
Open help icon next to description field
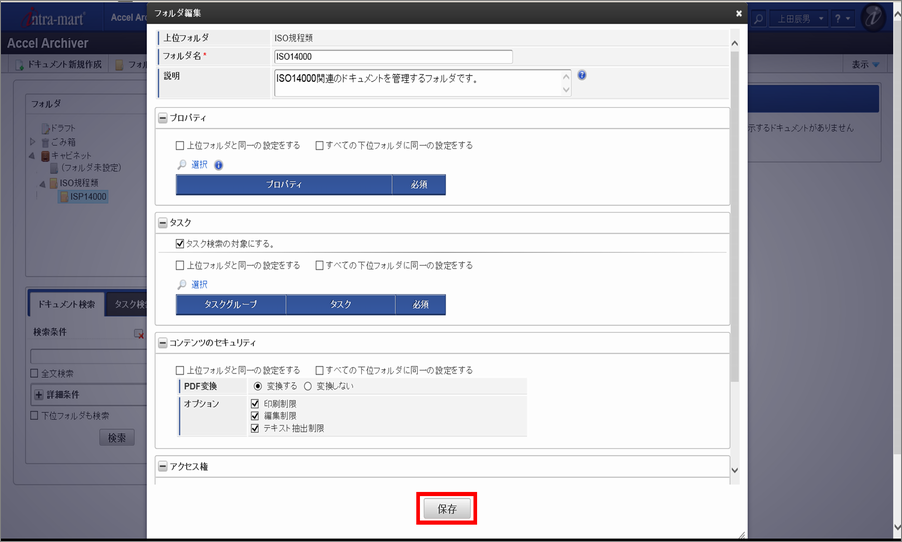click(582, 75)
